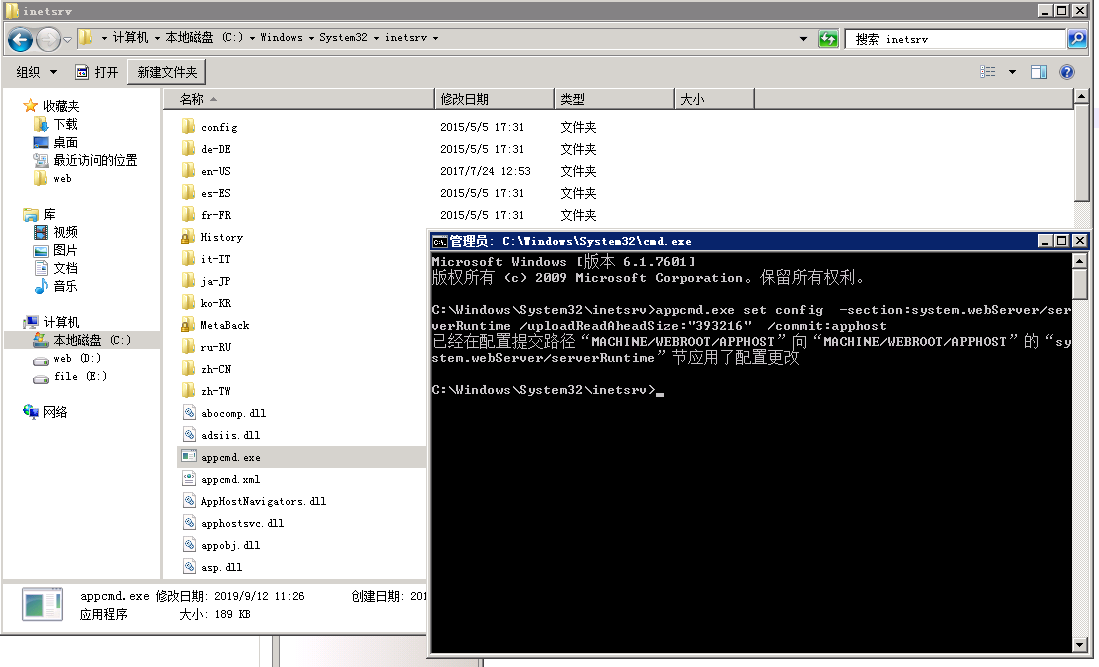Sort by 修改日期 column header
The width and height of the screenshot is (1099, 667).
click(494, 99)
